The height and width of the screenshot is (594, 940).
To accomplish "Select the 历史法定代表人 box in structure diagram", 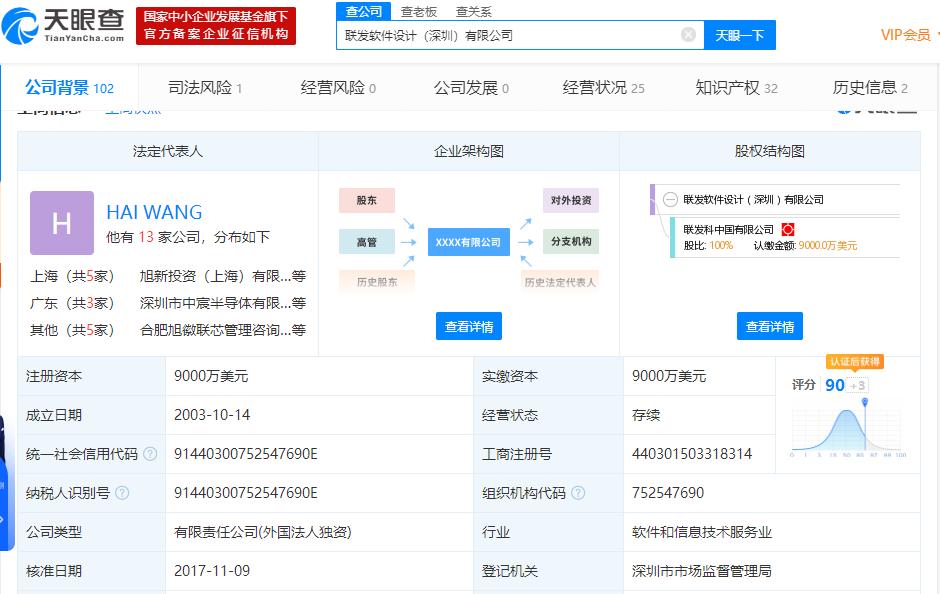I will (560, 282).
